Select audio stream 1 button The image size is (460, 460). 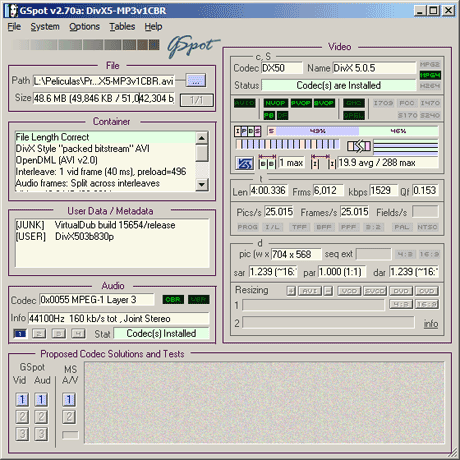(x=20, y=333)
